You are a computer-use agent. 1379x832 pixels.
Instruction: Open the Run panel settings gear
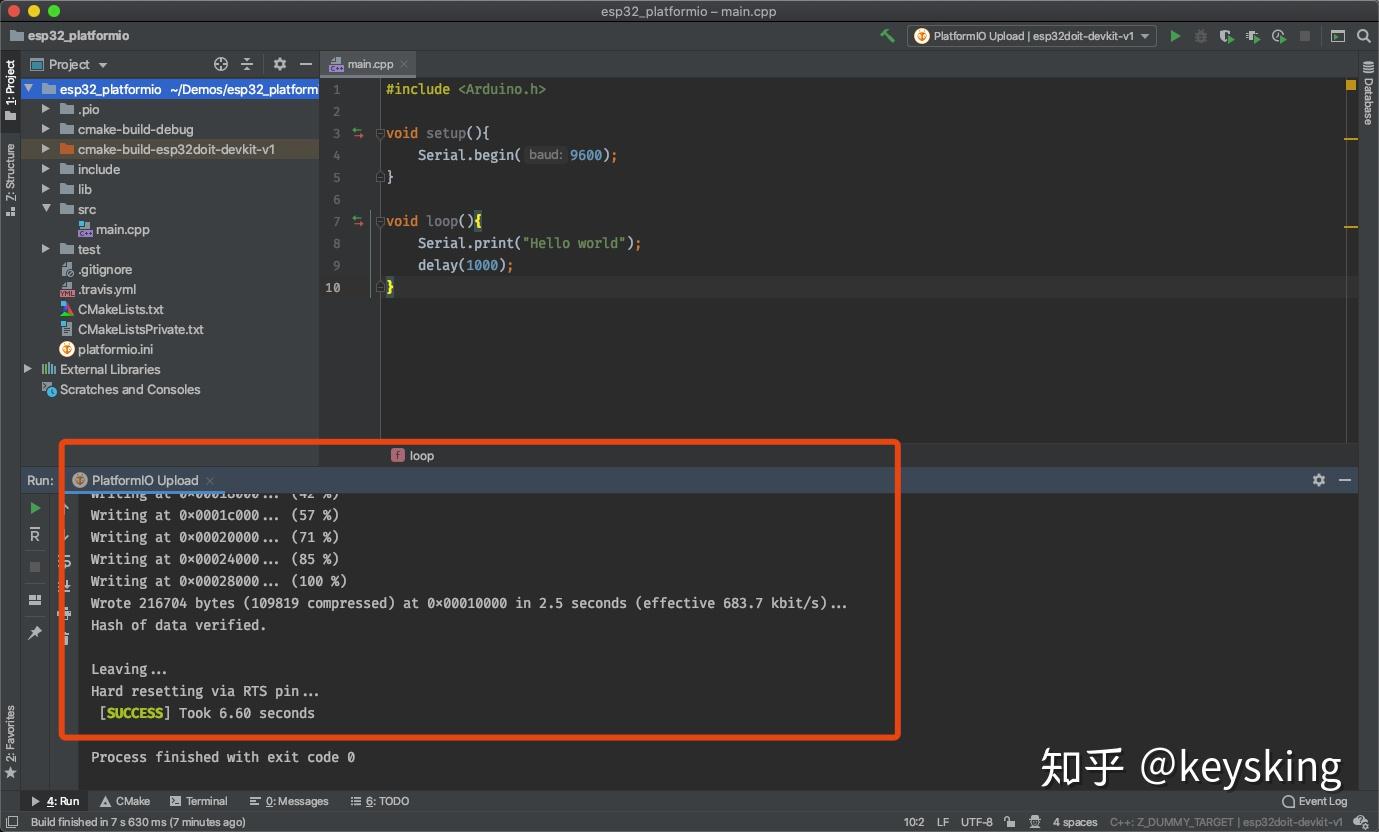1318,480
